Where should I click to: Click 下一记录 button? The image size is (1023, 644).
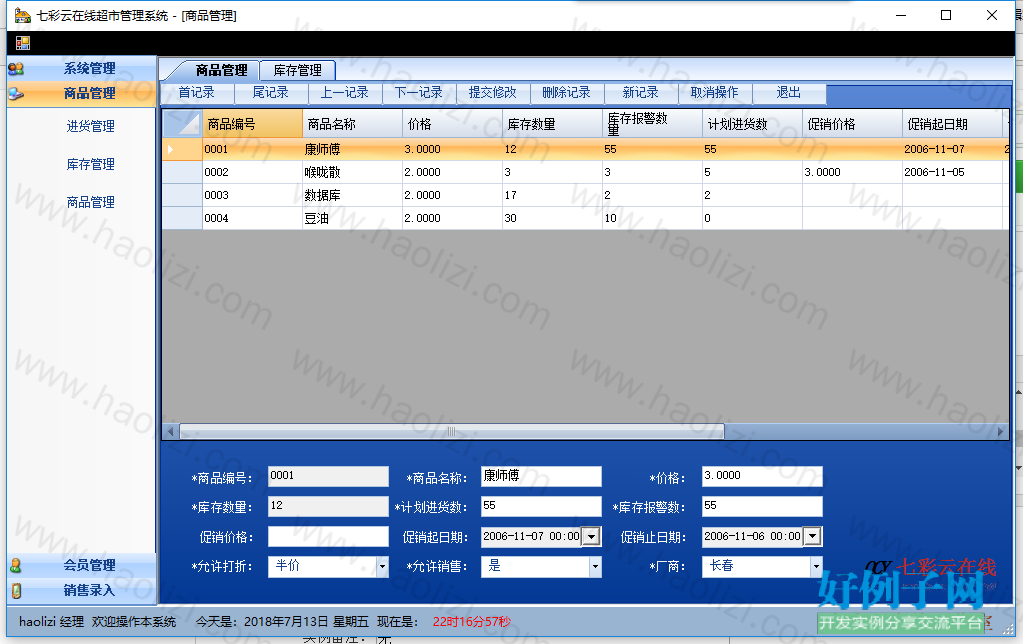[x=419, y=93]
